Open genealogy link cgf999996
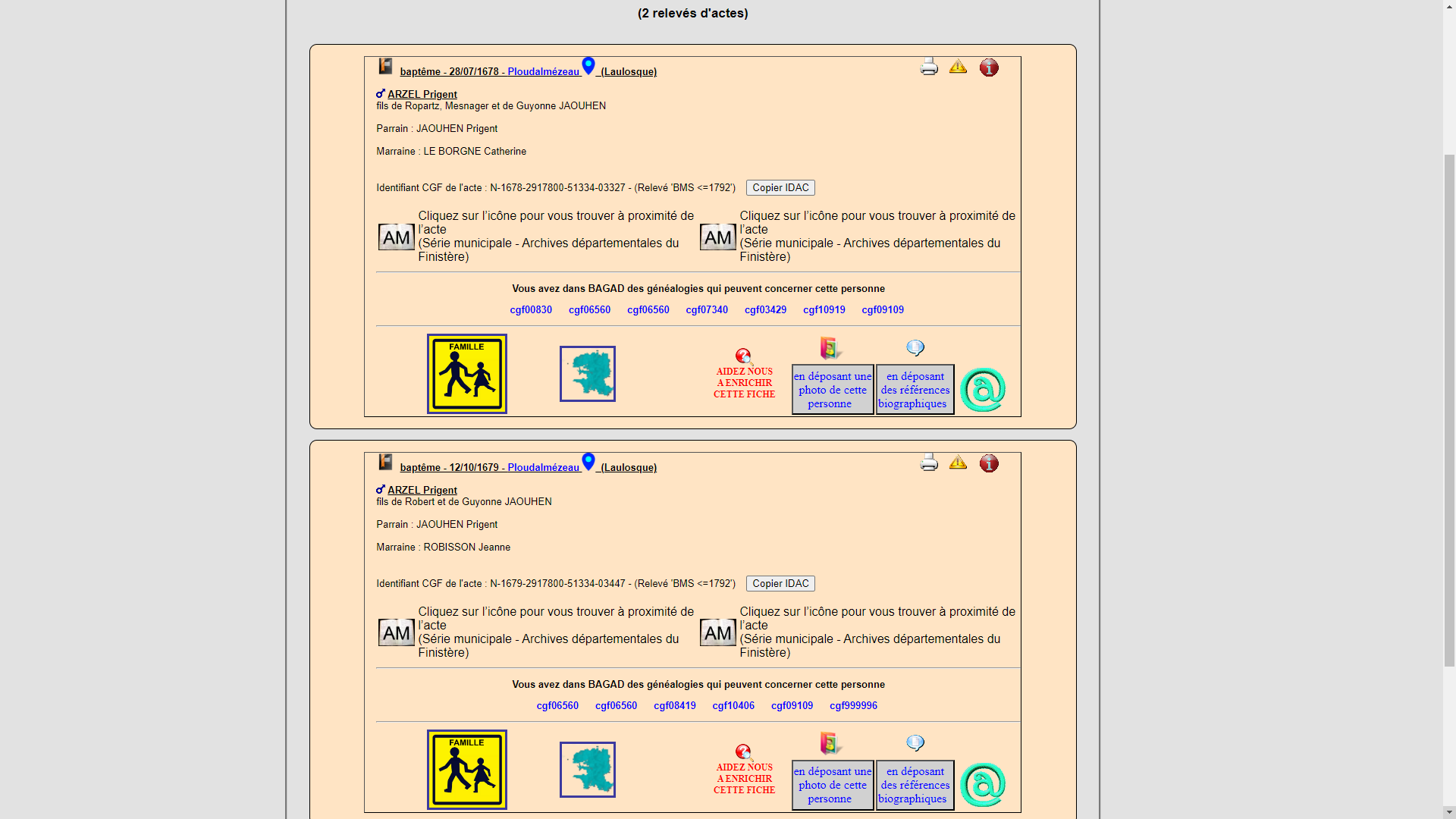Screen dimensions: 1456x819 coord(853,705)
